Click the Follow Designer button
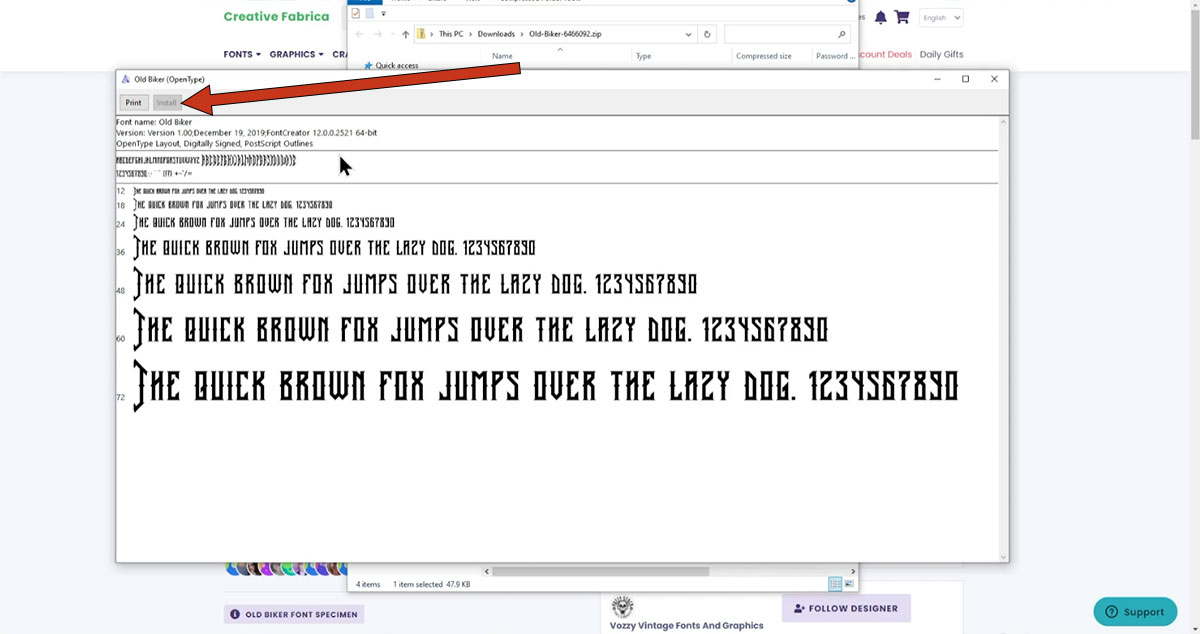1200x634 pixels. [846, 608]
